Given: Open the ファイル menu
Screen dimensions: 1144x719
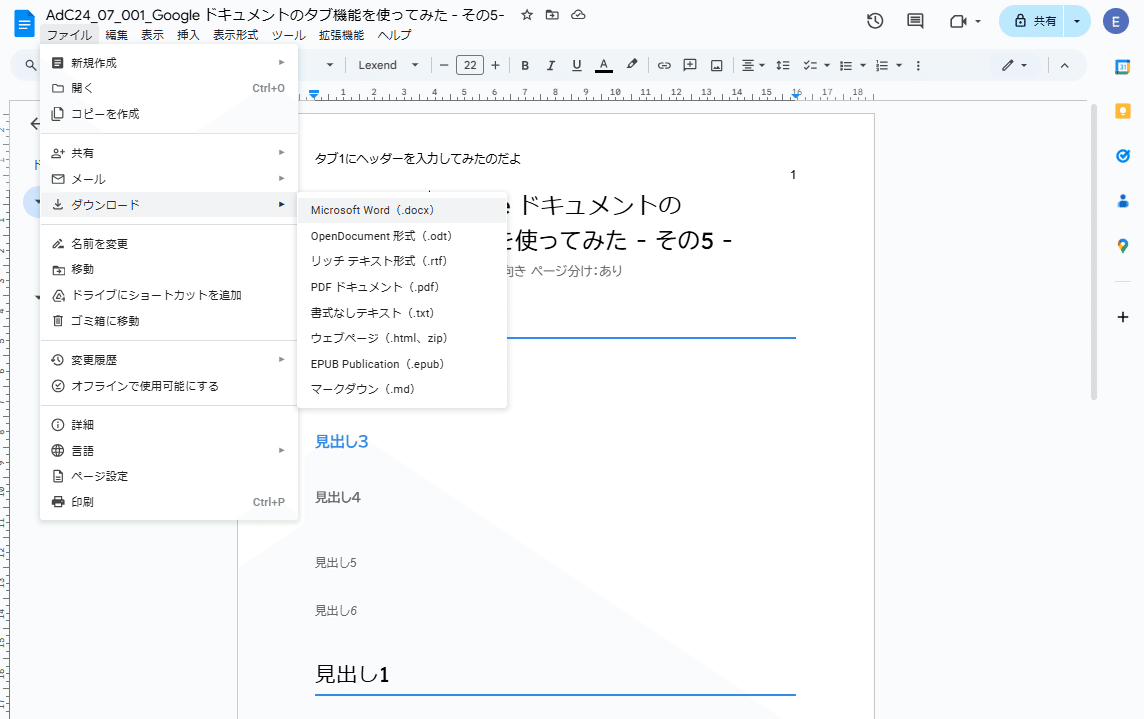Looking at the screenshot, I should [69, 35].
